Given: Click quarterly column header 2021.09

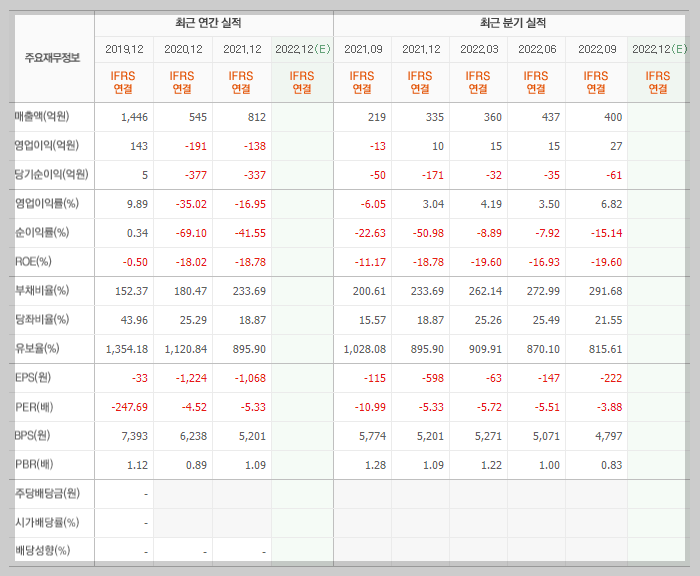Looking at the screenshot, I should (363, 49).
